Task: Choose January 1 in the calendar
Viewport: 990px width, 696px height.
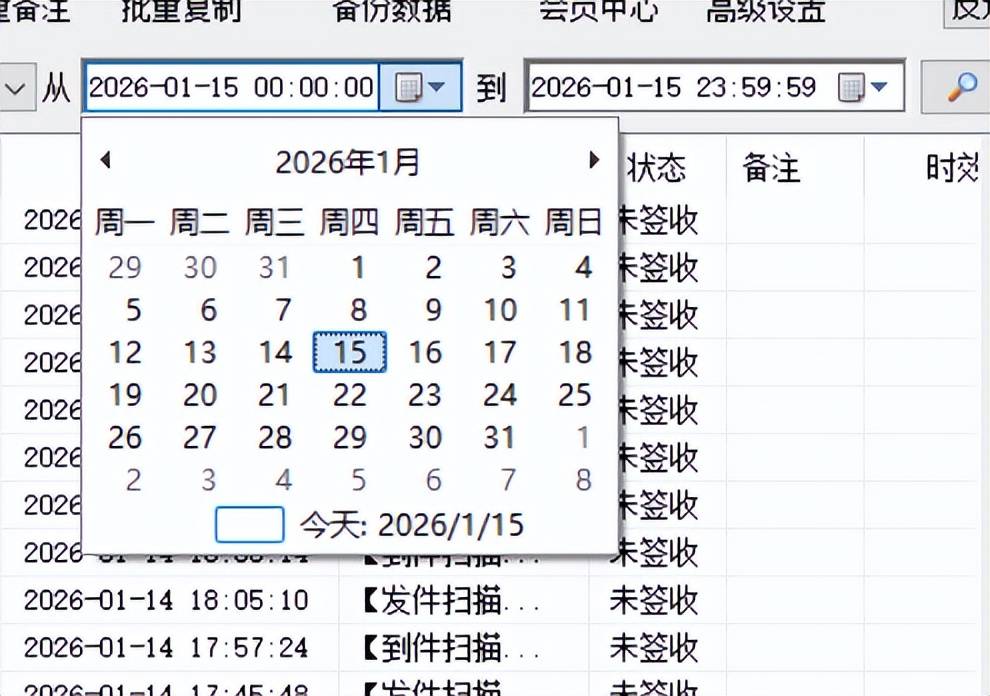Action: coord(357,268)
